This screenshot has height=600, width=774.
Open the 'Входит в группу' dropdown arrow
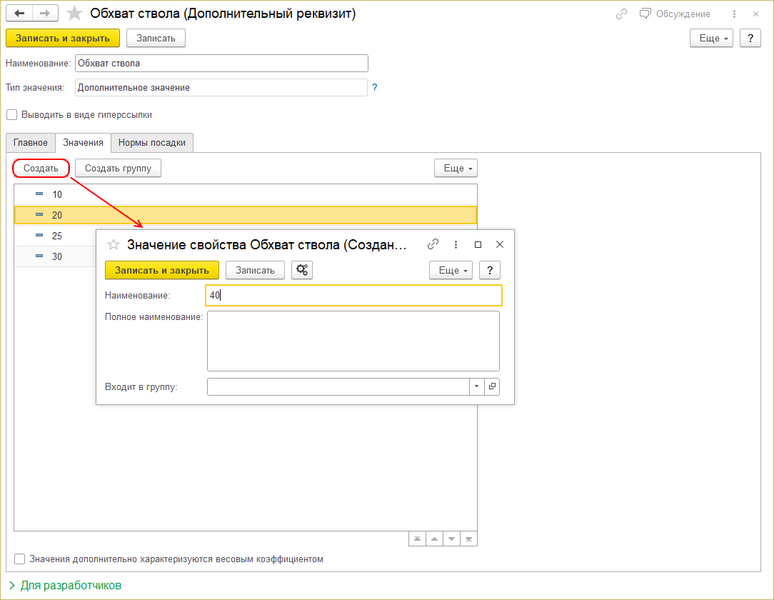click(x=476, y=386)
